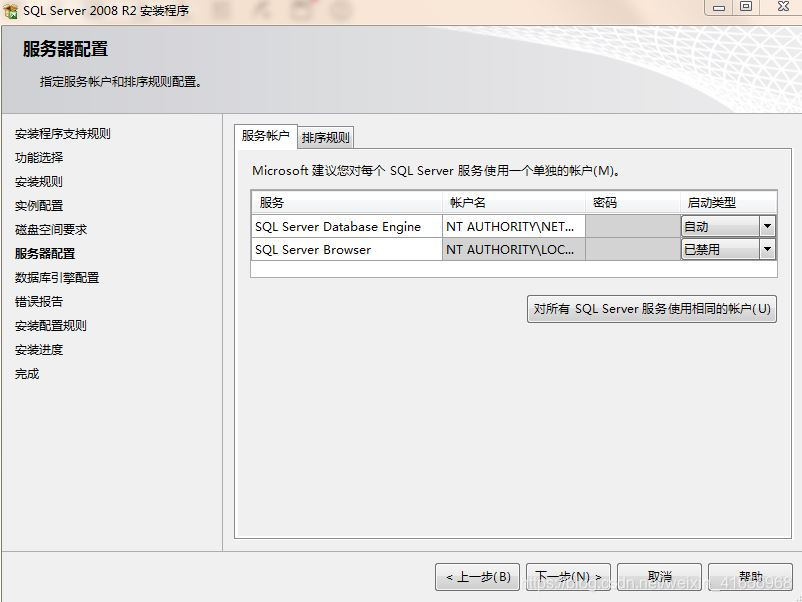This screenshot has width=802, height=602.
Task: Select 安装配置规则 step in sidebar
Action: tap(51, 326)
